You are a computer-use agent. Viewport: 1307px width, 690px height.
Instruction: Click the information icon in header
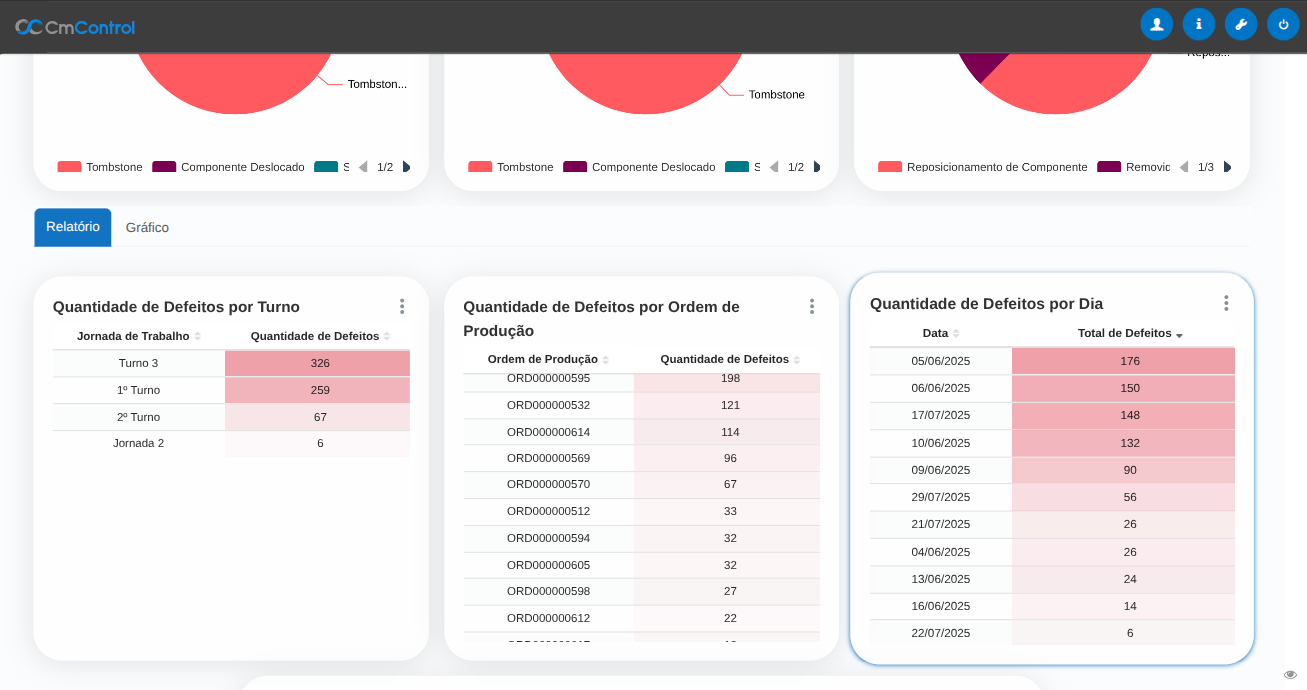coord(1198,24)
